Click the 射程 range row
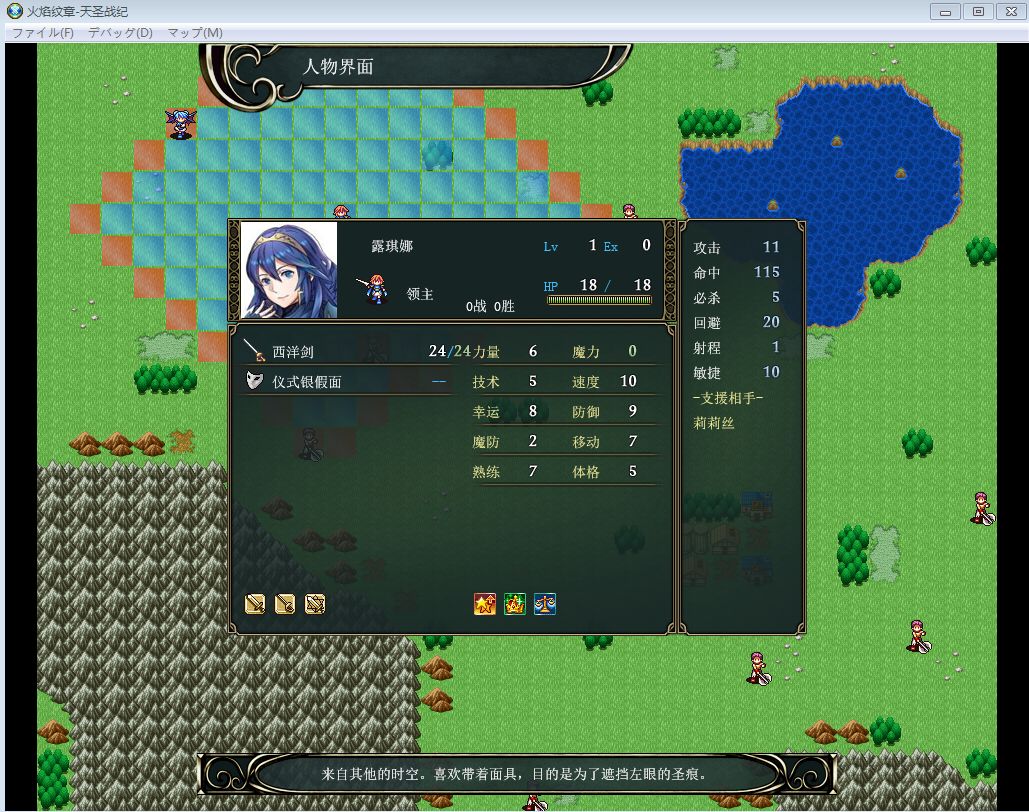Viewport: 1029px width, 812px height. [736, 347]
